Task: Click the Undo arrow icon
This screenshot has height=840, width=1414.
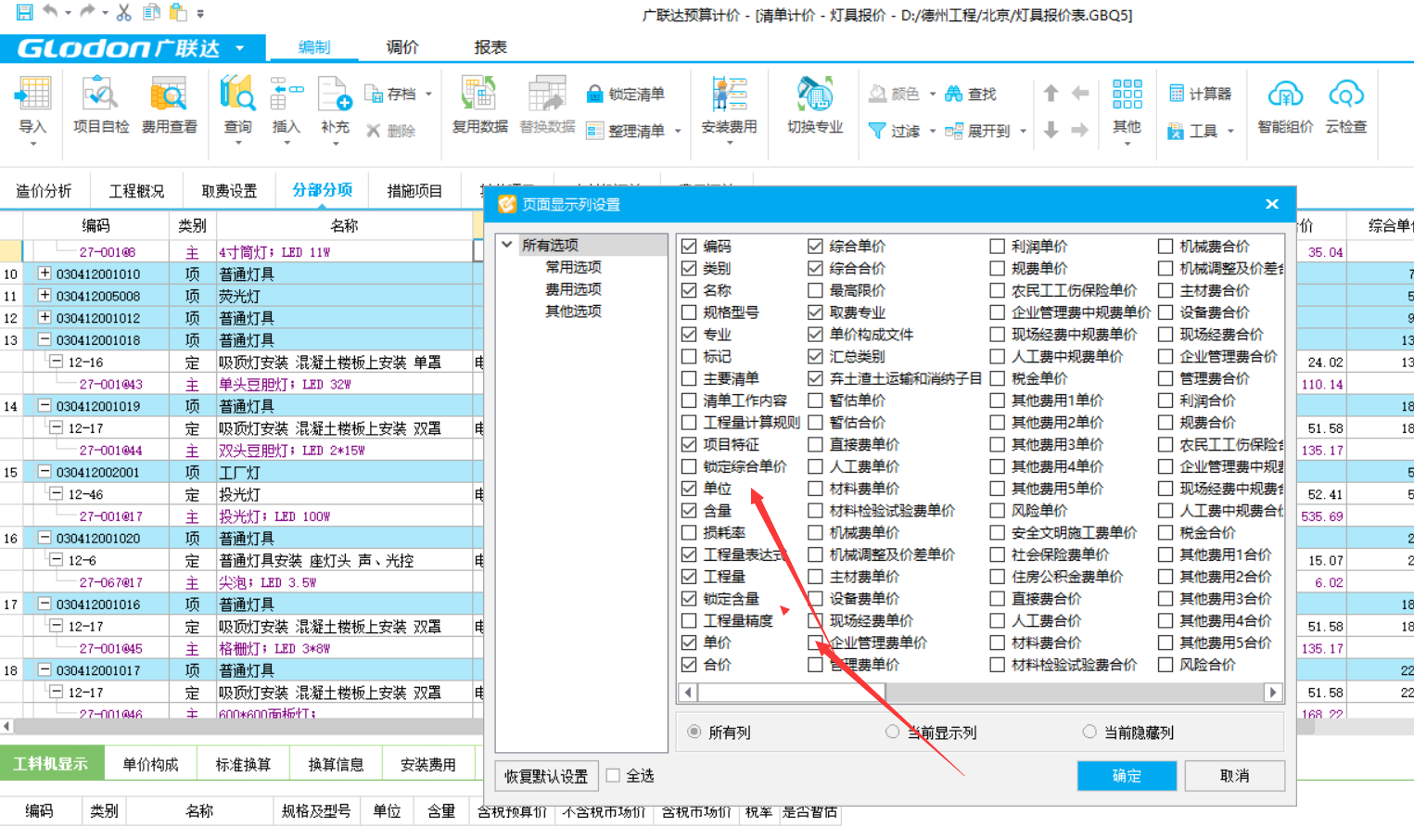Action: coord(50,11)
